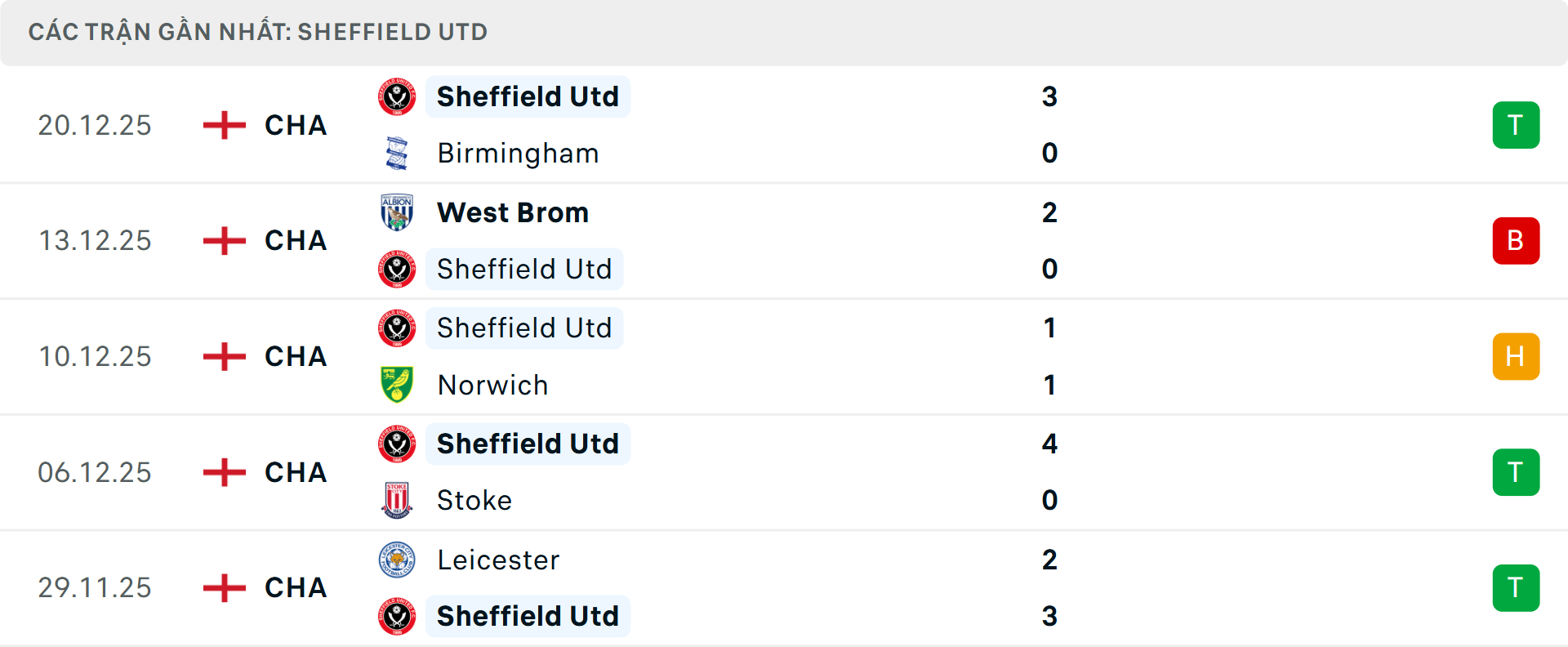
Task: Click the highlighted Sheffield Utd team name link
Action: tap(528, 96)
